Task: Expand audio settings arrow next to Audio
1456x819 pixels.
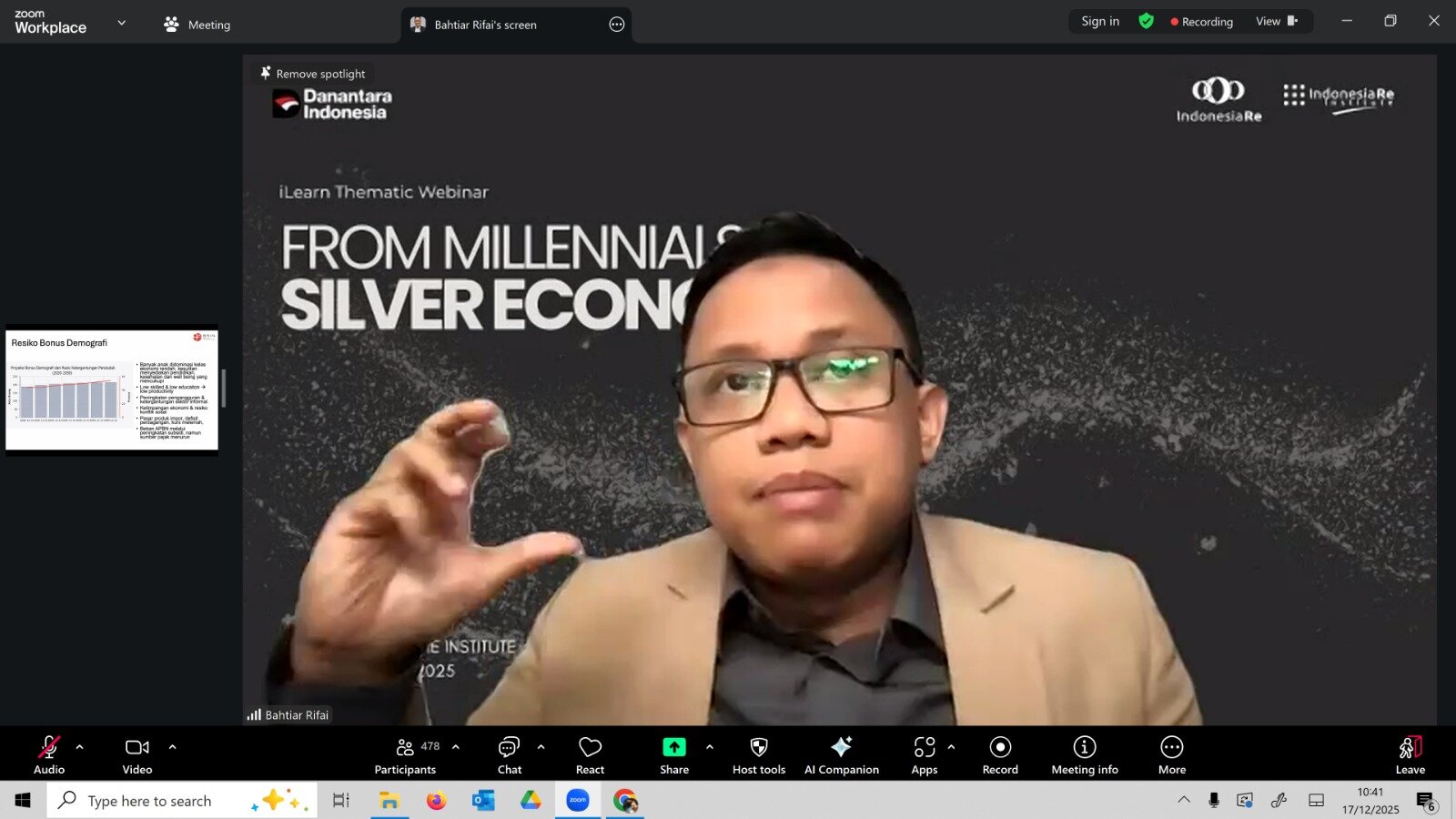Action: click(x=80, y=747)
